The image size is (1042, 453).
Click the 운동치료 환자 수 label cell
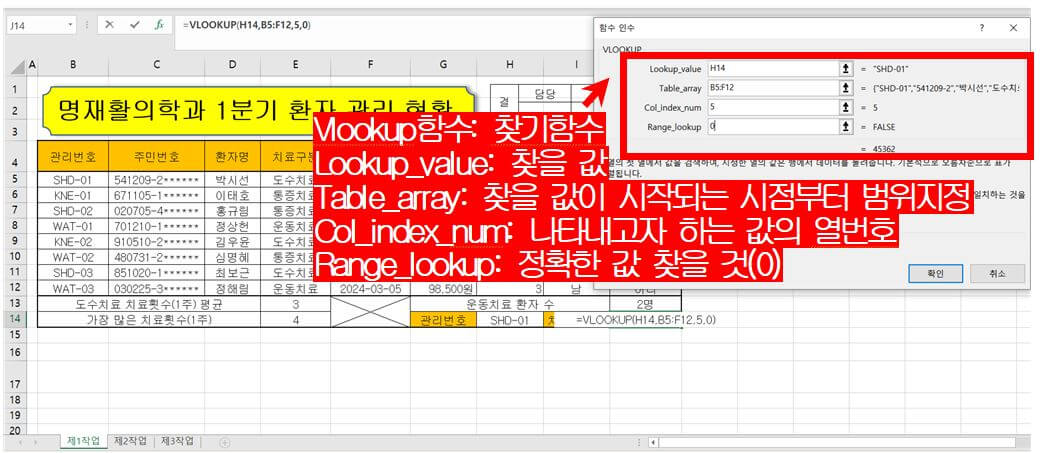(510, 304)
